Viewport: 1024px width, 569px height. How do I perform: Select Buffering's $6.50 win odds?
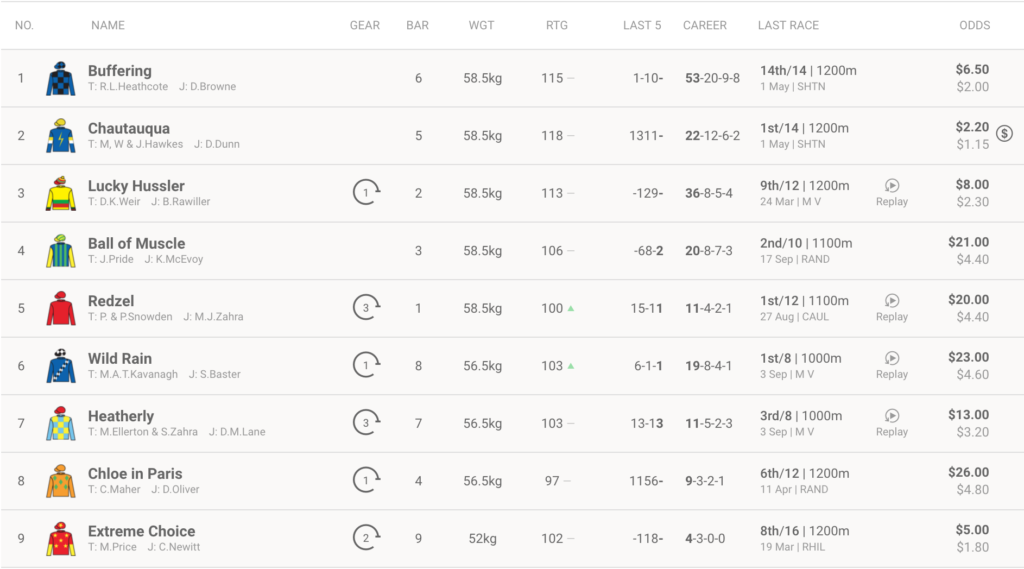[x=972, y=69]
